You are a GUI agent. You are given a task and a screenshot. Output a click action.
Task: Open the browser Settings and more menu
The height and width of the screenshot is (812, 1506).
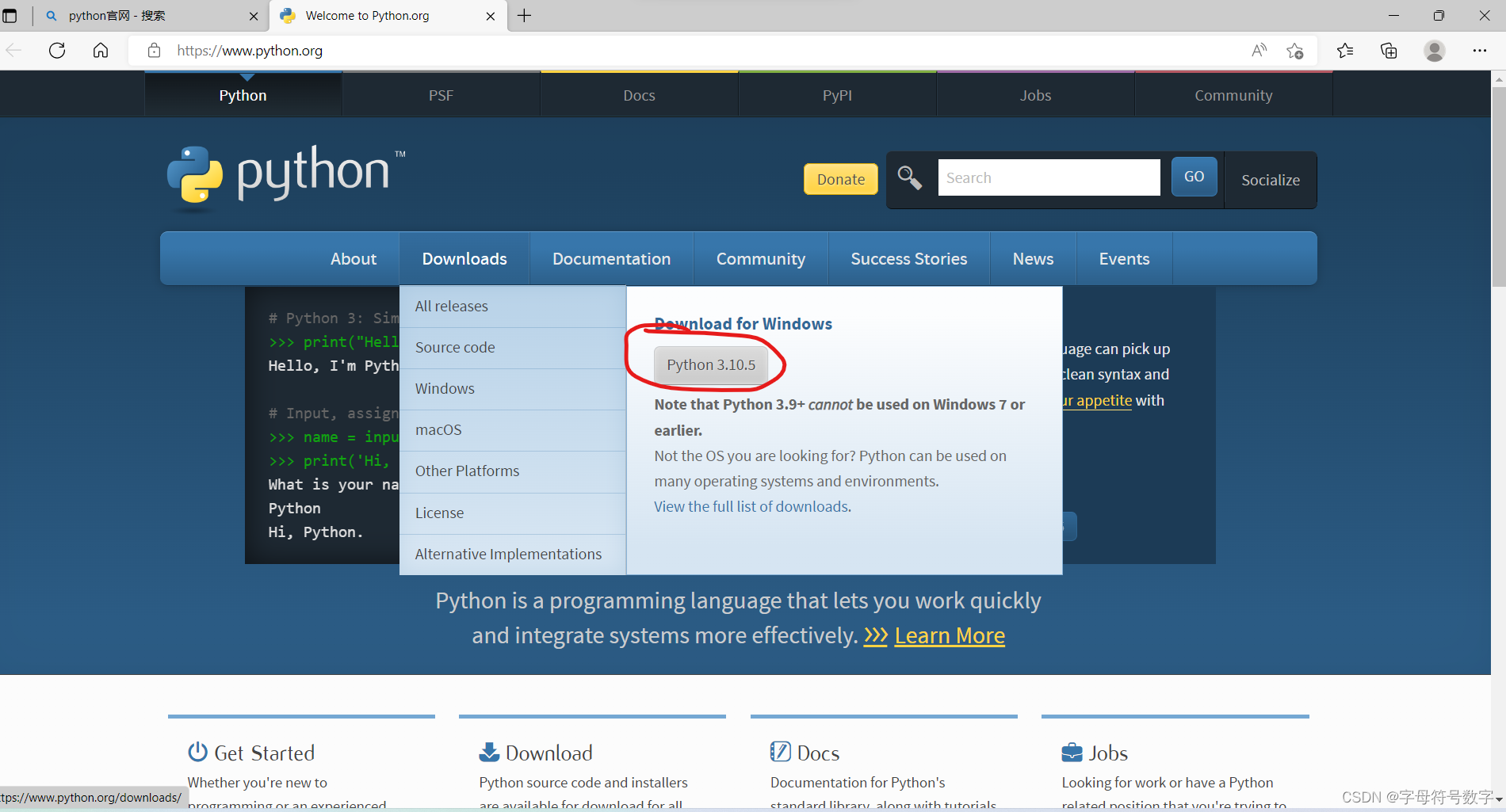pyautogui.click(x=1481, y=50)
